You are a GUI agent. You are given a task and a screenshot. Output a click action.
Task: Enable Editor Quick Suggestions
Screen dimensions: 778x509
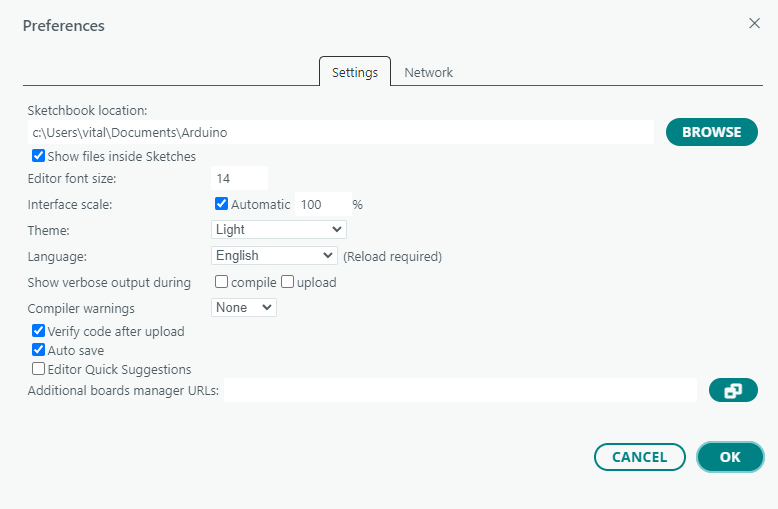coord(38,369)
